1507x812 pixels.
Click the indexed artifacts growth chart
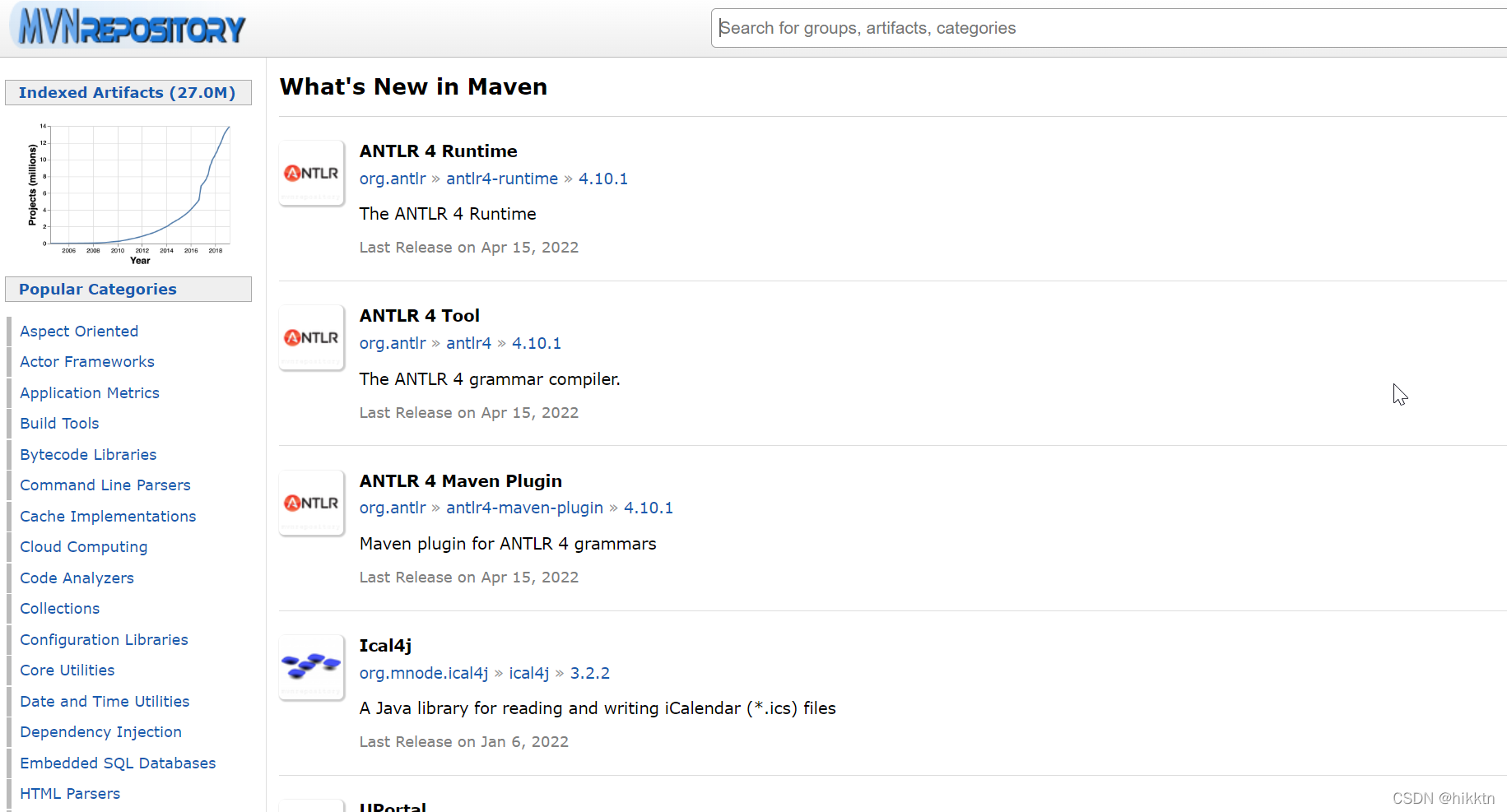tap(129, 194)
